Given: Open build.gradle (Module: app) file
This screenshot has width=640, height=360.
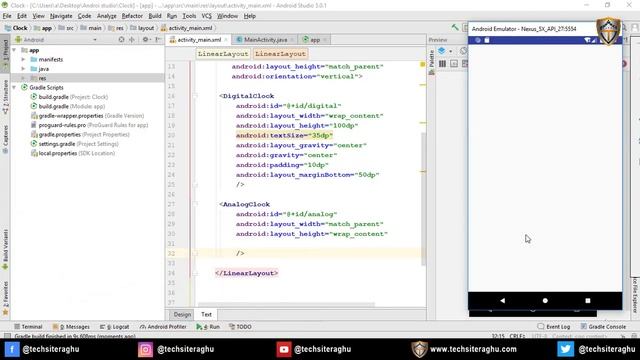Looking at the screenshot, I should coord(68,106).
